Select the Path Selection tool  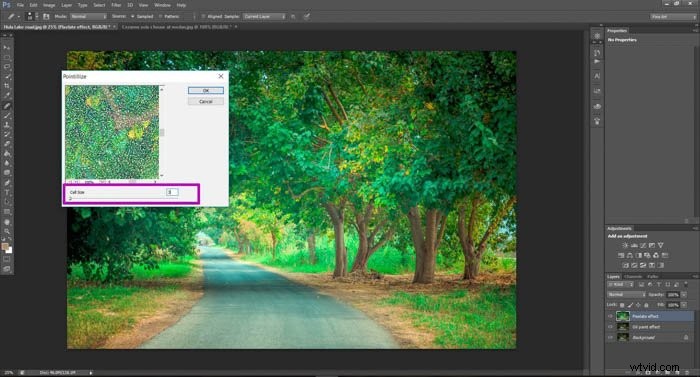pyautogui.click(x=7, y=202)
